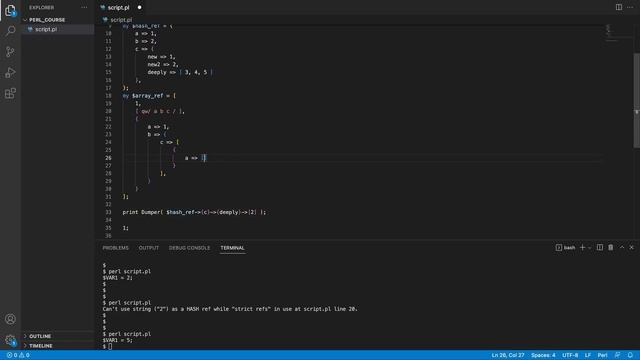Change encoding via UTF-8
The width and height of the screenshot is (640, 360).
pos(570,355)
